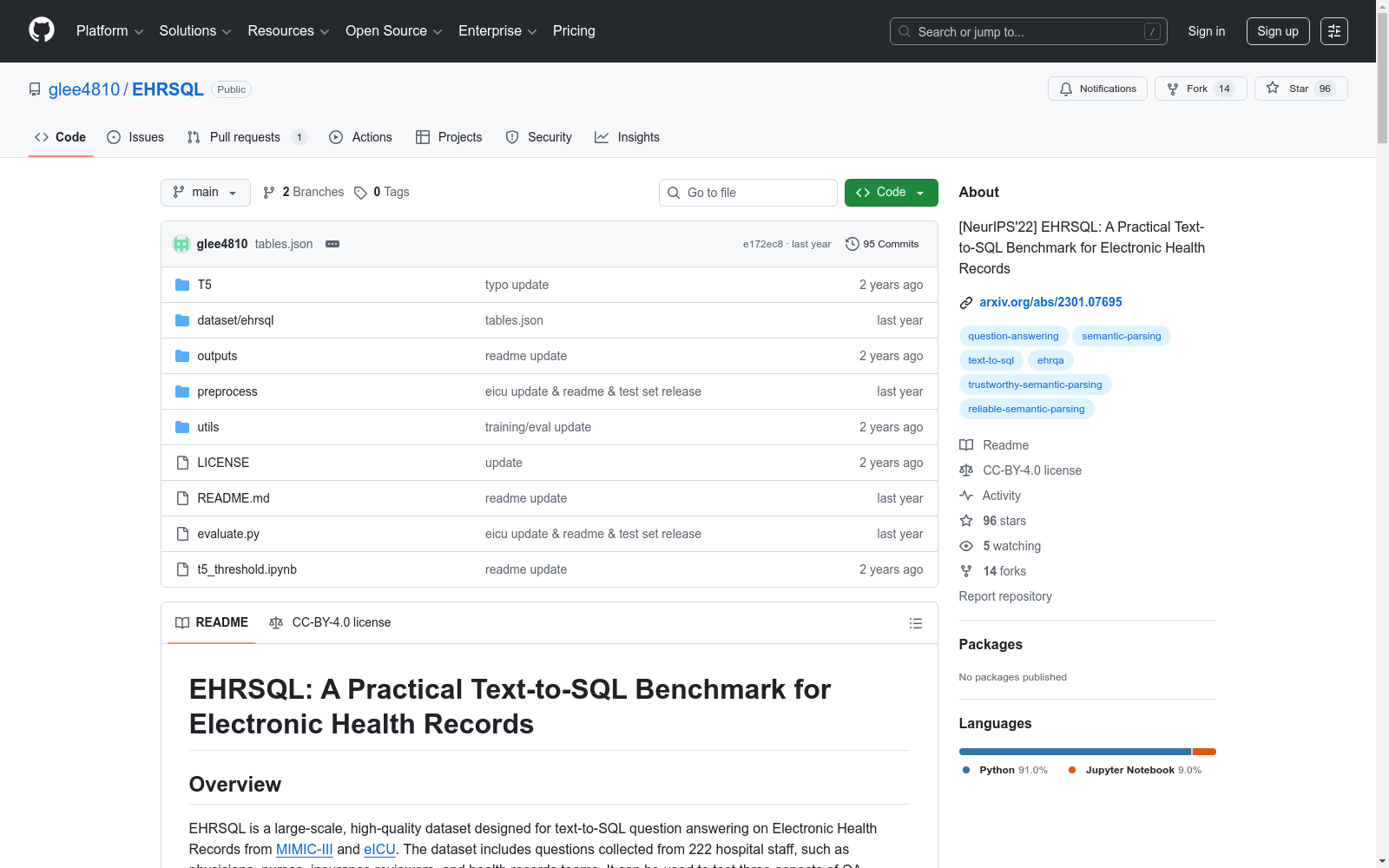This screenshot has width=1389, height=868.
Task: Click the text-to-sql topic tag
Action: coord(991,360)
